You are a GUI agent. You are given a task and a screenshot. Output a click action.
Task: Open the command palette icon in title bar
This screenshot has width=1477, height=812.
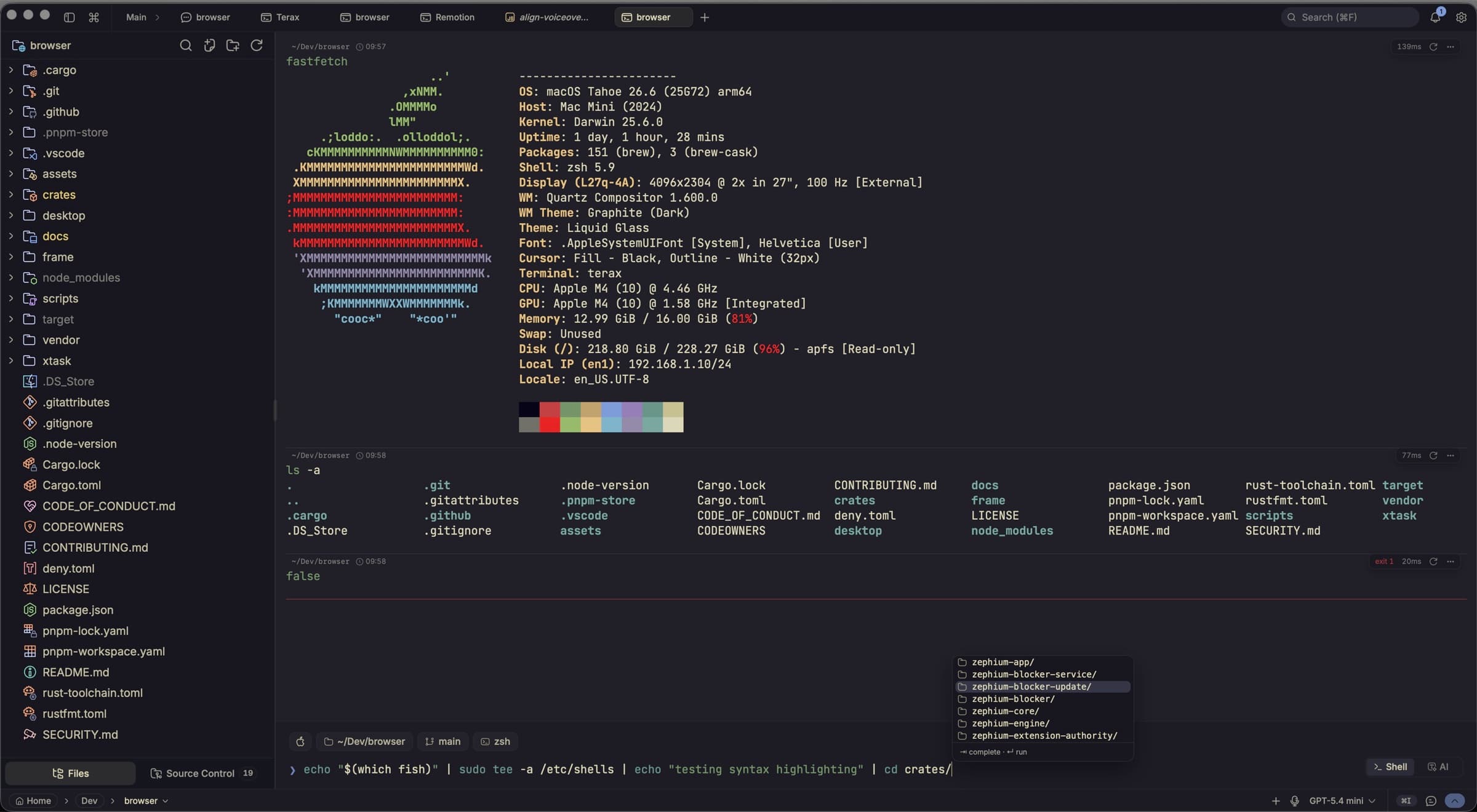[94, 17]
